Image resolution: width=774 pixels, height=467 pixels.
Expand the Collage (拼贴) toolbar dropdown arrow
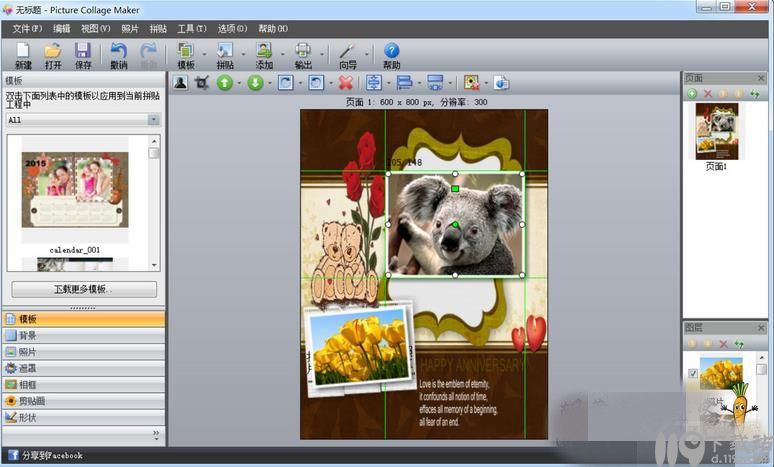coord(243,54)
